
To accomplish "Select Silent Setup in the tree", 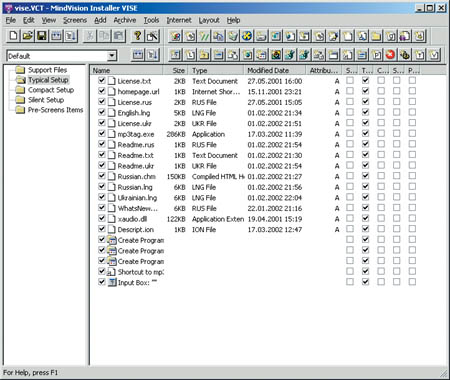I will pos(46,100).
